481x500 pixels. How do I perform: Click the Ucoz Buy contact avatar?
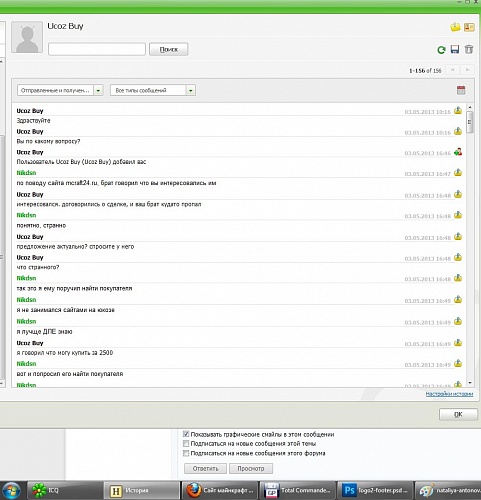27,37
